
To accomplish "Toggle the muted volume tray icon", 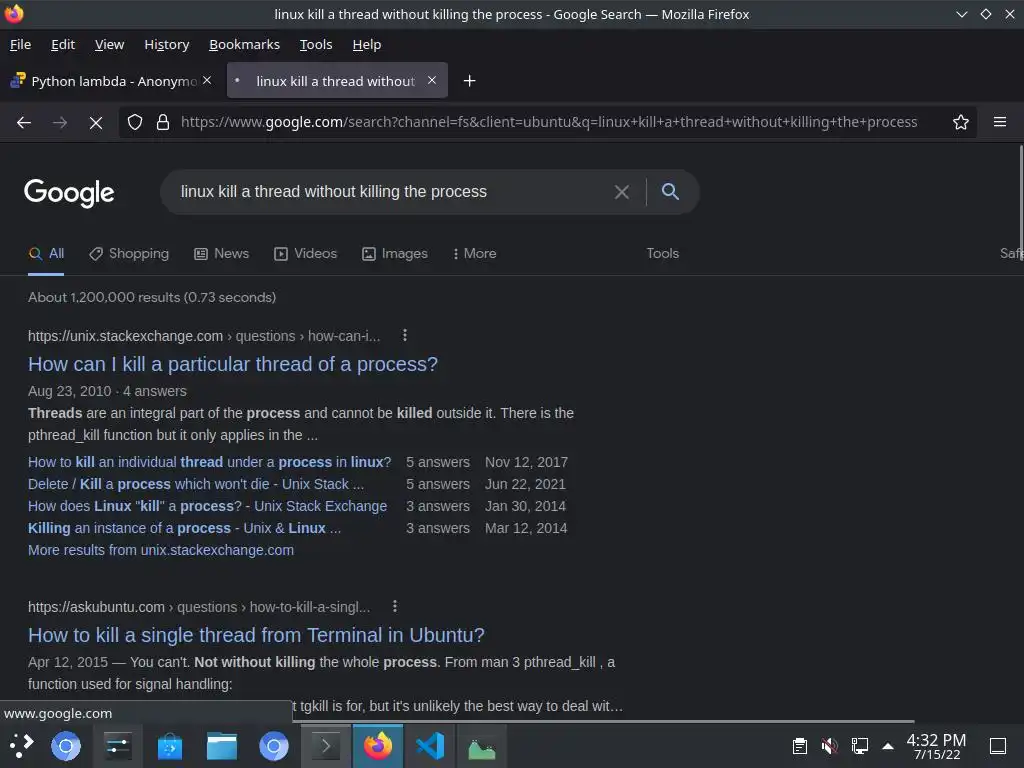I will tap(829, 746).
